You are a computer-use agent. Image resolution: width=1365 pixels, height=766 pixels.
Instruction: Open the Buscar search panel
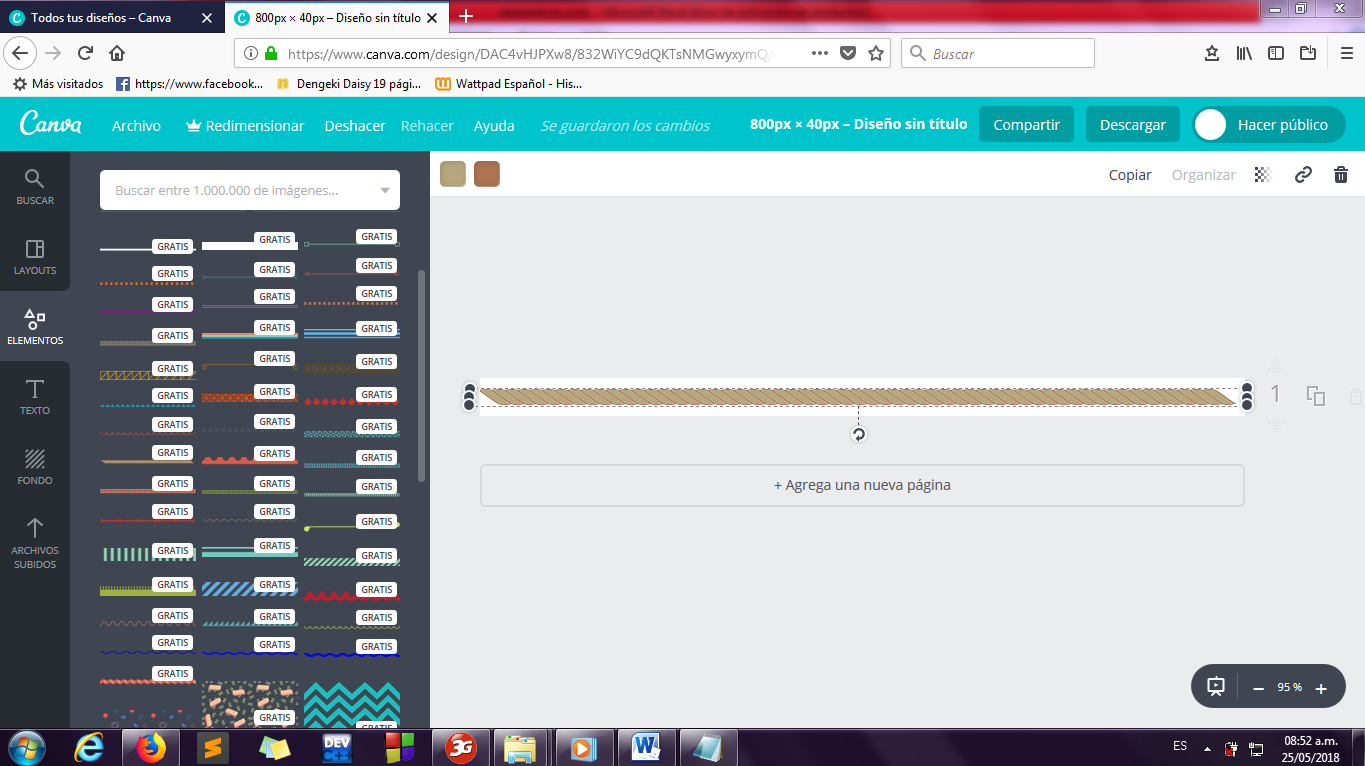pos(35,186)
